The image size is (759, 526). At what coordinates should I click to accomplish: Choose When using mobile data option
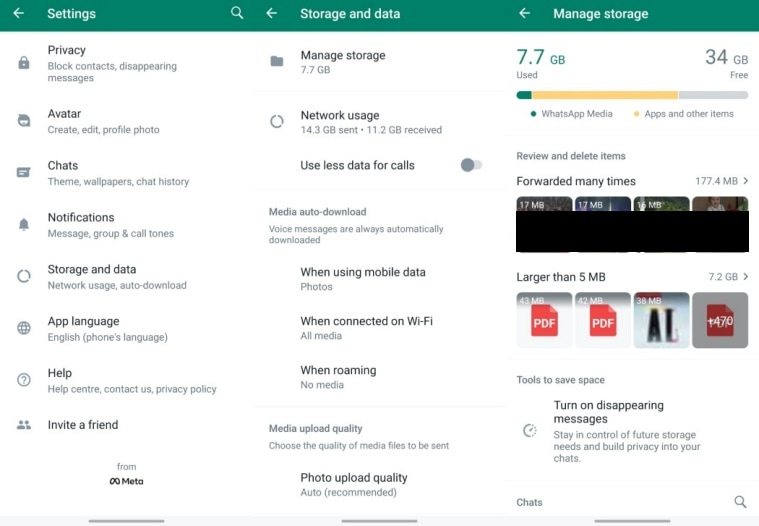point(380,279)
